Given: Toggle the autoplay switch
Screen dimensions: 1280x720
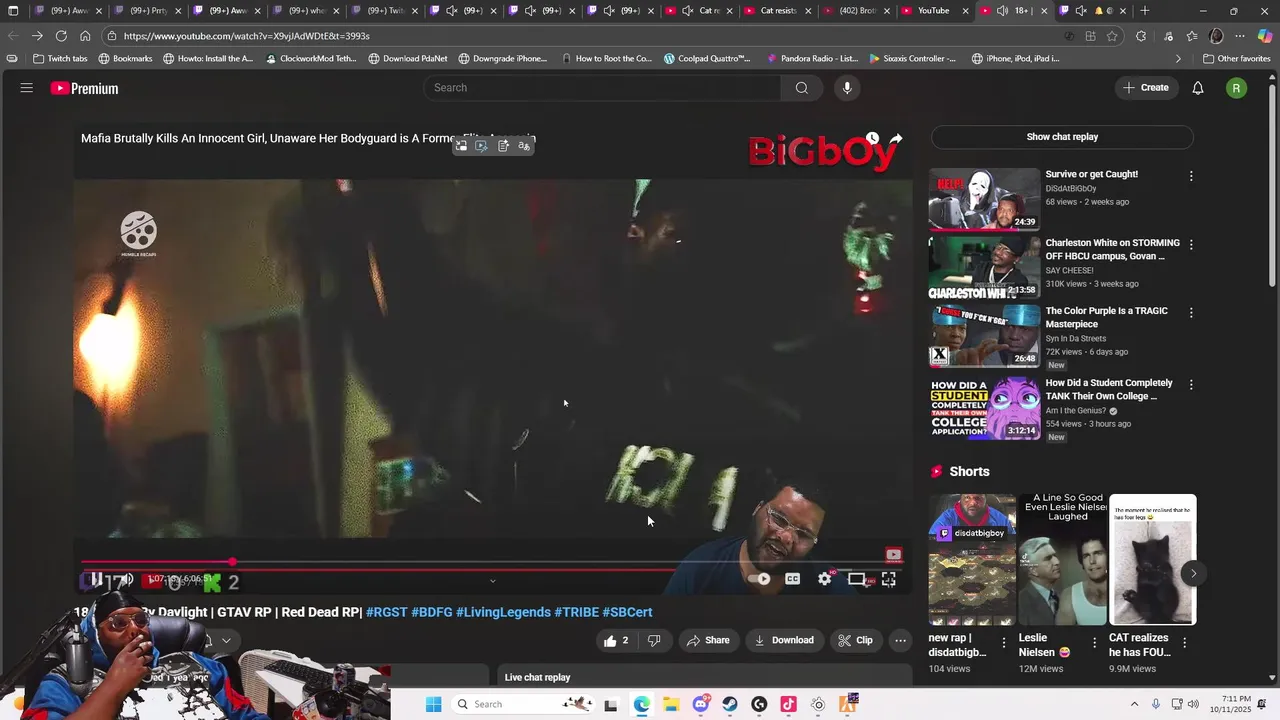Looking at the screenshot, I should [x=760, y=579].
